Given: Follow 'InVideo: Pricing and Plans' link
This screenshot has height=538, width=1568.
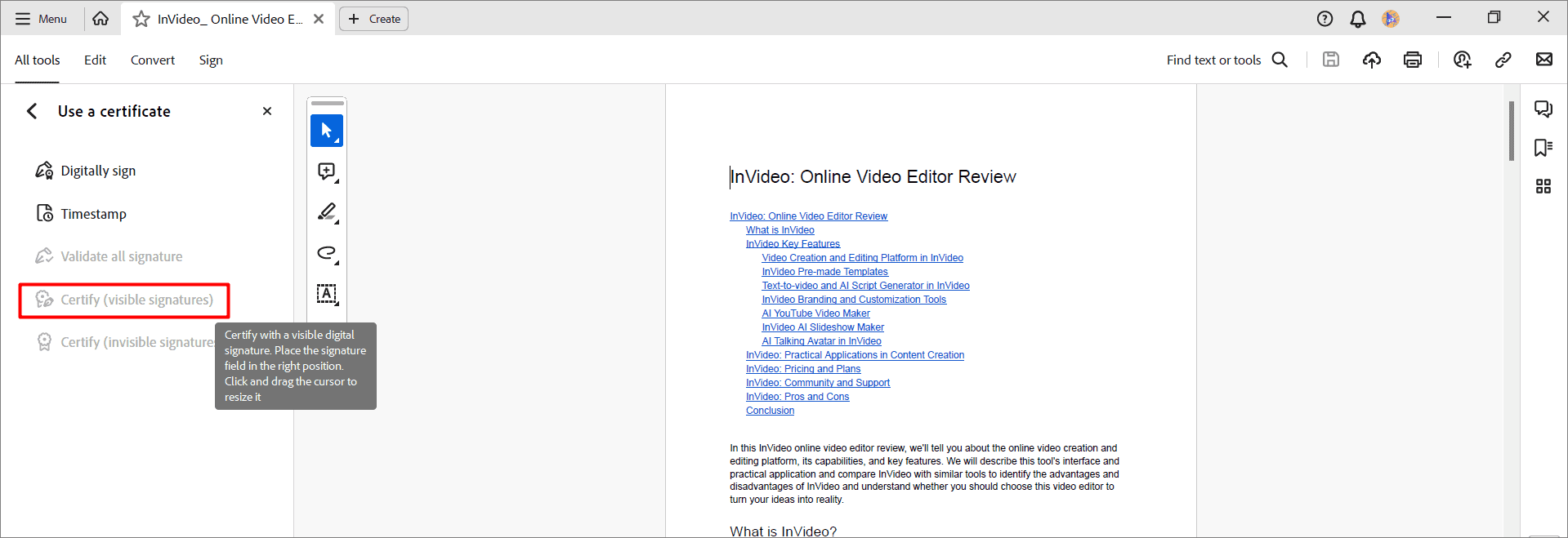Looking at the screenshot, I should (803, 369).
